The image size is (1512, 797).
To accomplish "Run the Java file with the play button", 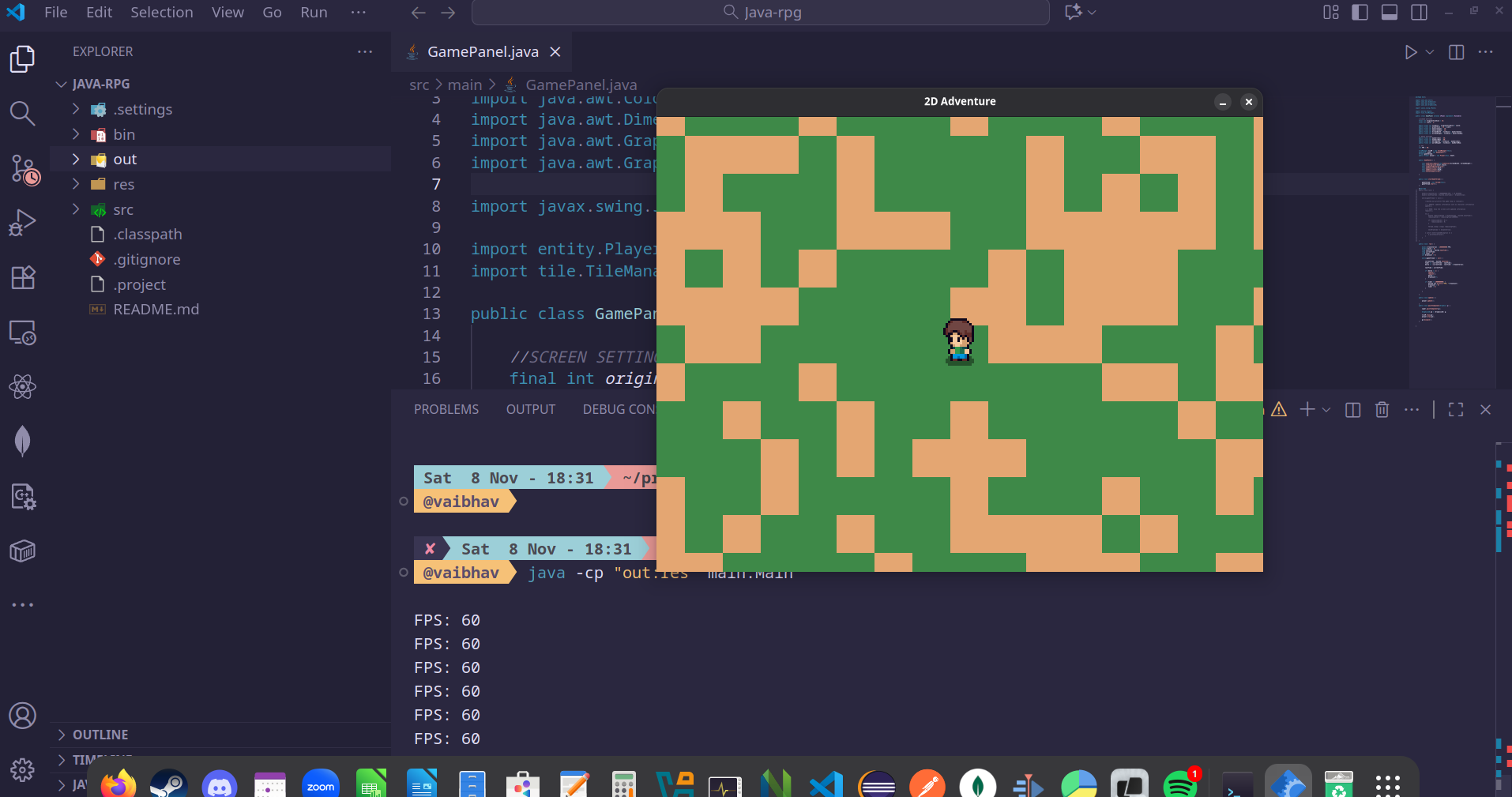I will [1411, 51].
